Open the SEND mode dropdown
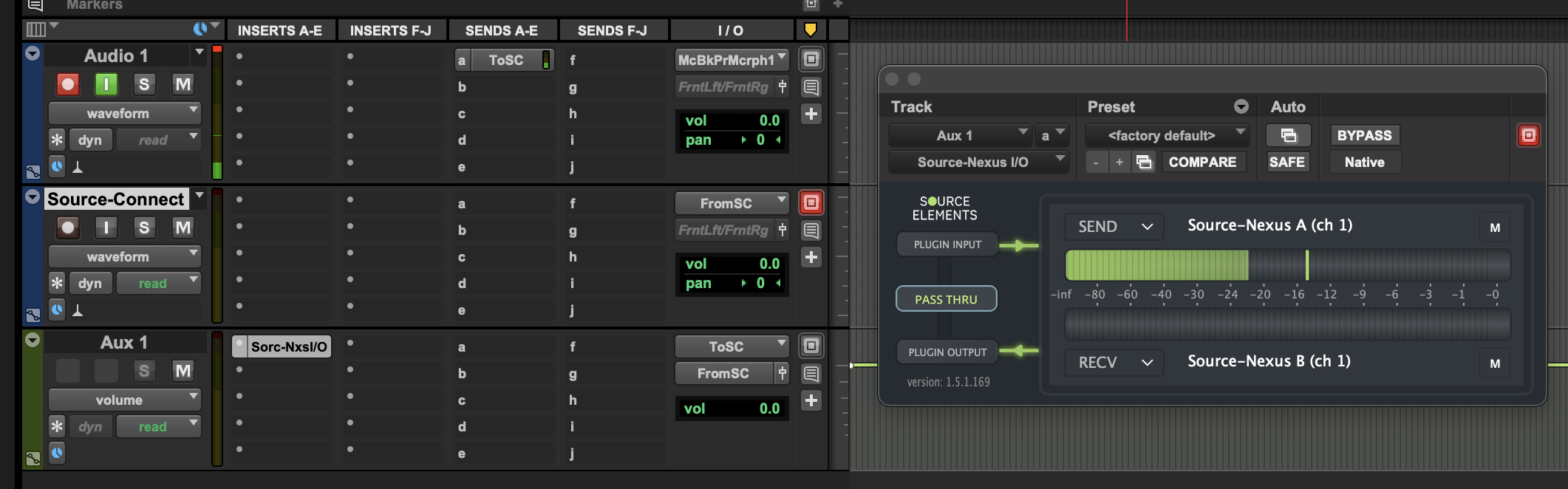The width and height of the screenshot is (1568, 489). [1114, 227]
